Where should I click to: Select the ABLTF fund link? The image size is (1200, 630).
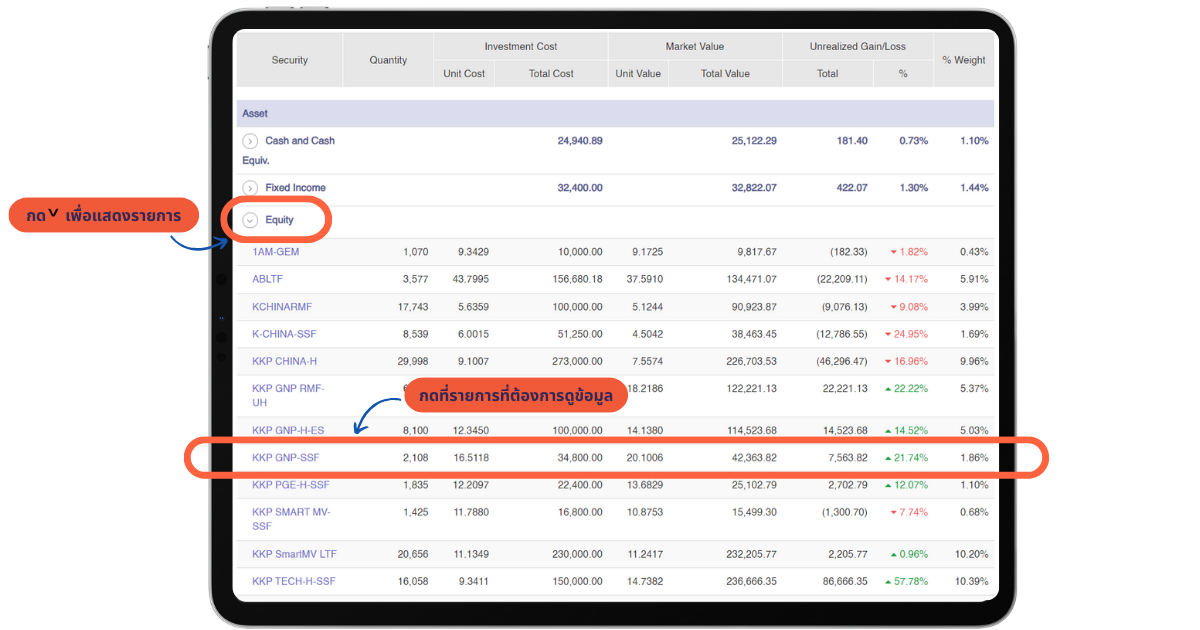pyautogui.click(x=267, y=280)
